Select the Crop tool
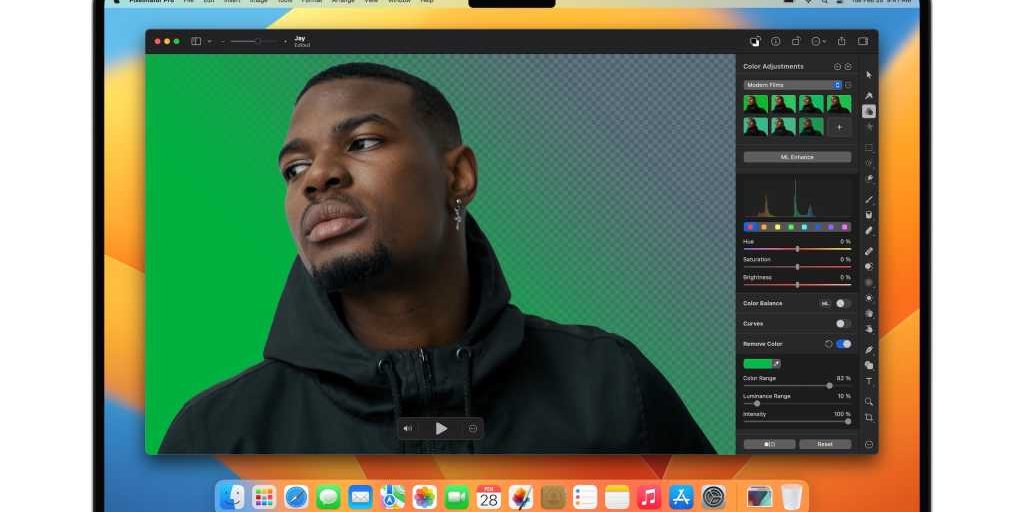This screenshot has height=512, width=1024. point(869,417)
